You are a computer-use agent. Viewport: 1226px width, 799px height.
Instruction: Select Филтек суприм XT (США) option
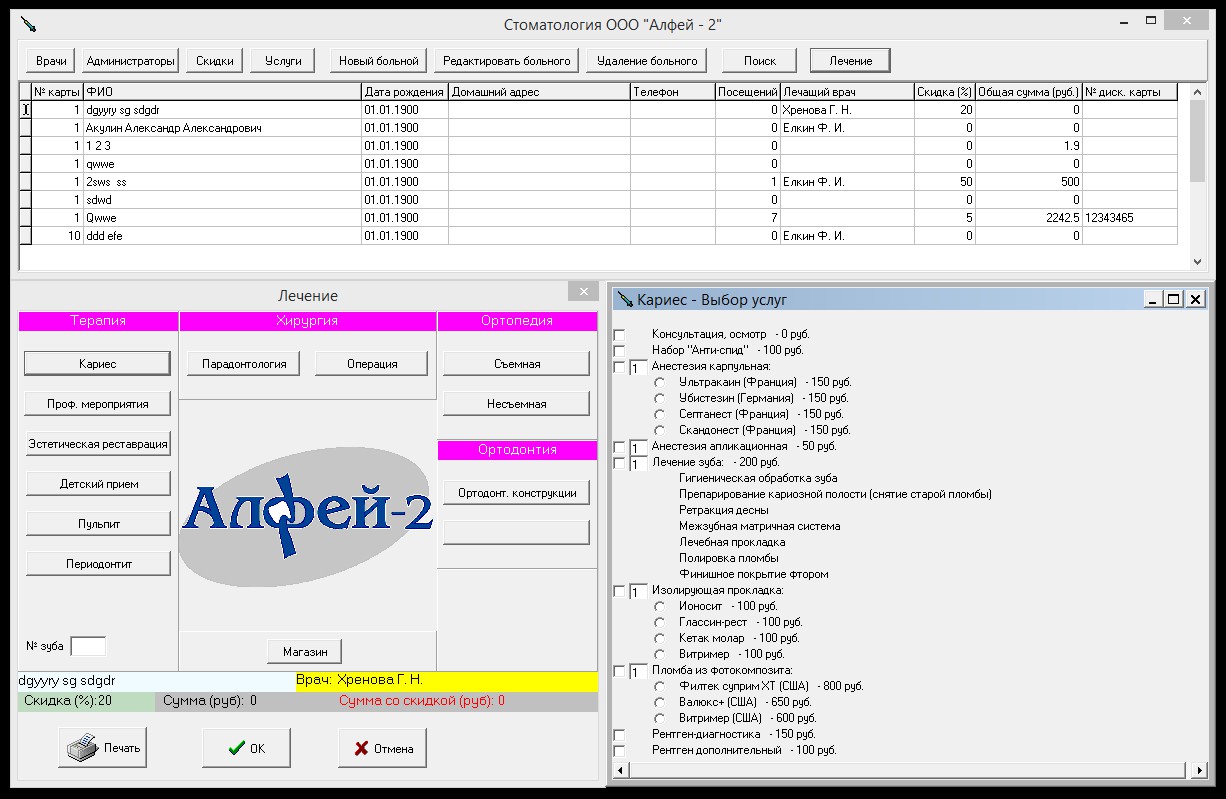click(659, 687)
